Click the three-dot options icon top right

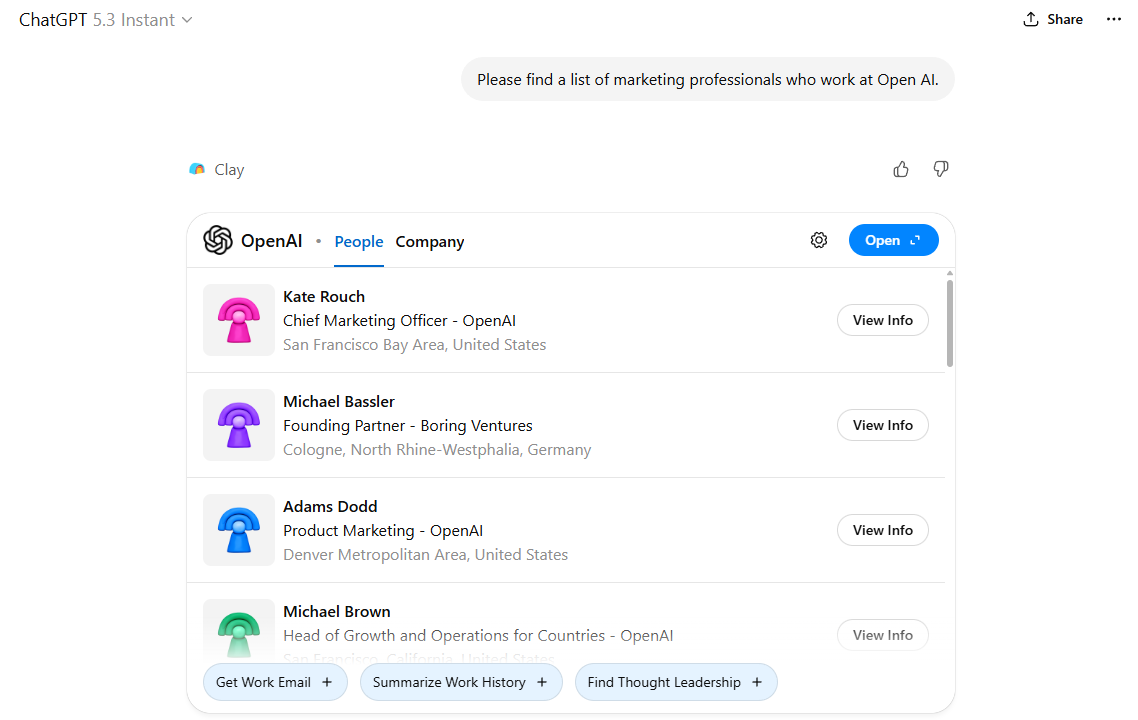[1114, 18]
